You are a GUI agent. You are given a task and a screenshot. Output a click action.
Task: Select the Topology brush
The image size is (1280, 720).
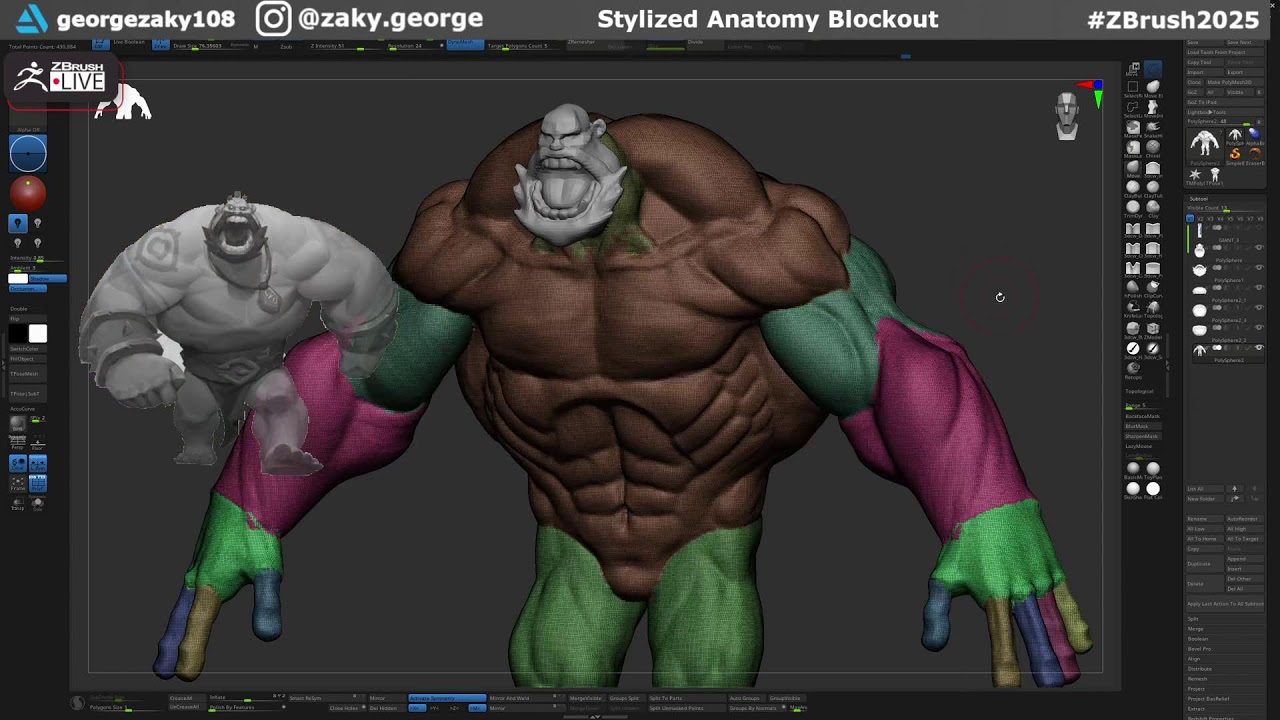pos(1153,307)
